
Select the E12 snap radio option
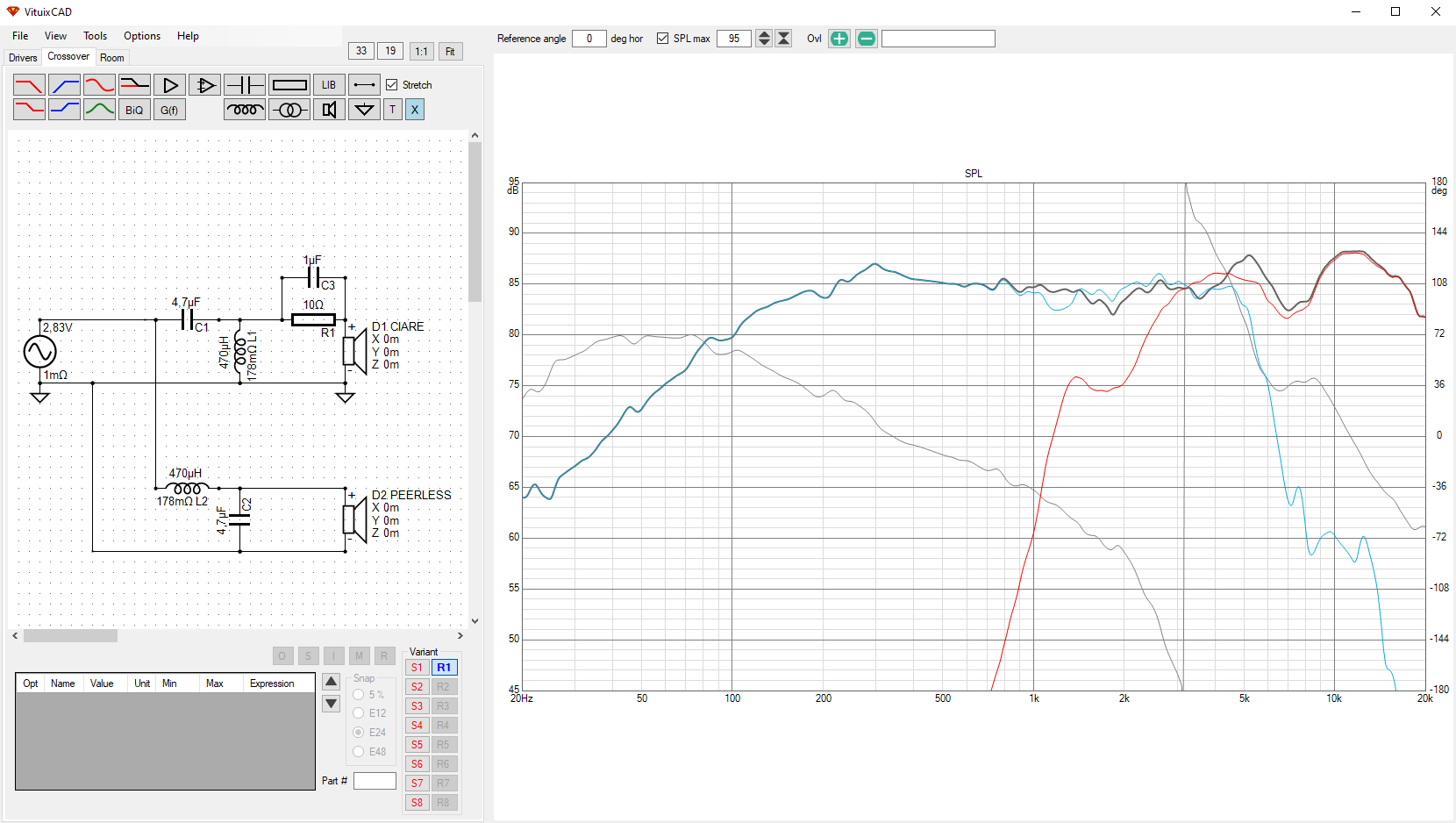point(359,713)
